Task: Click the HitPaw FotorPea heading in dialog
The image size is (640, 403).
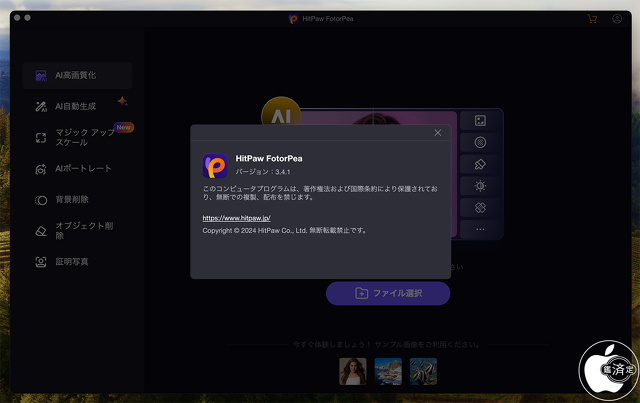Action: pyautogui.click(x=269, y=158)
